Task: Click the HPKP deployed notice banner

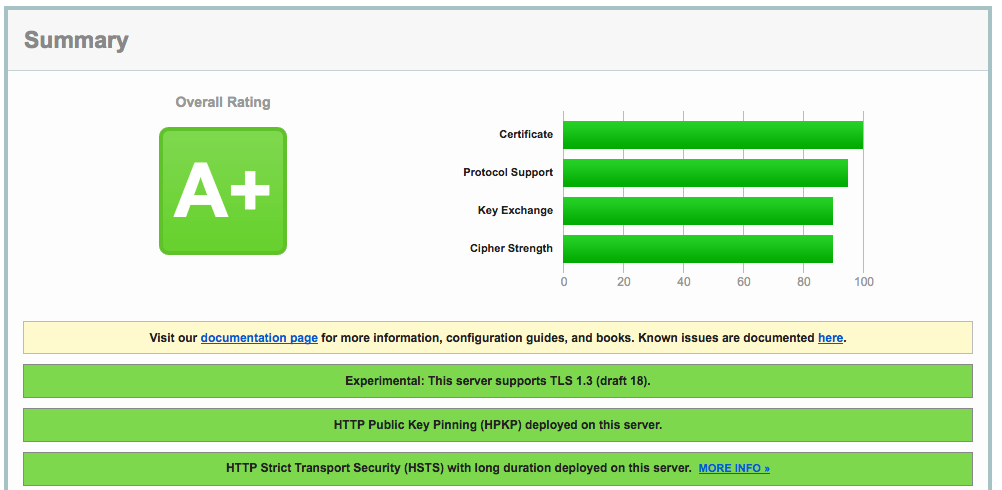Action: pos(498,425)
